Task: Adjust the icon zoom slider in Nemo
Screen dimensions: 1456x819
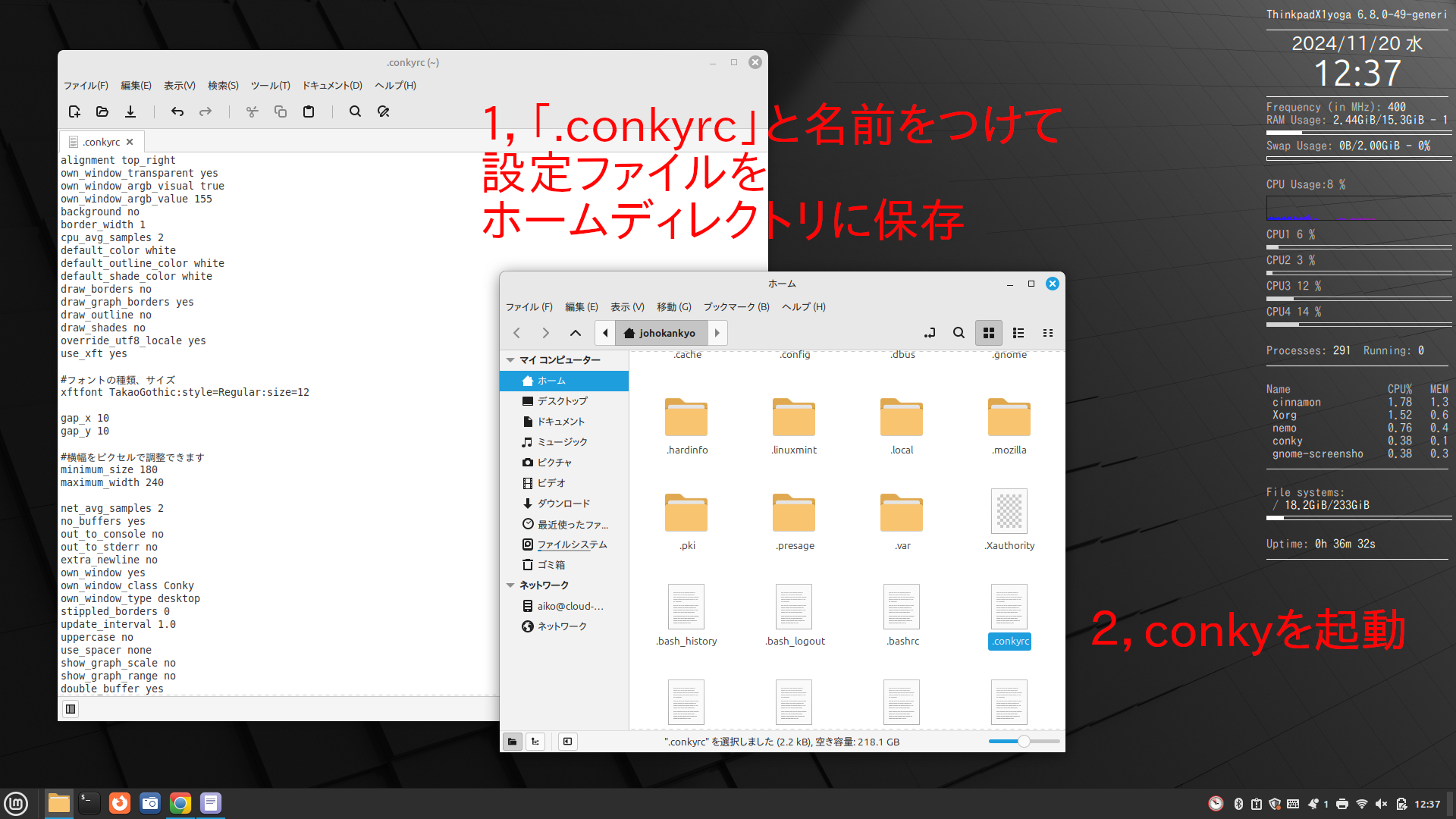Action: point(1024,742)
